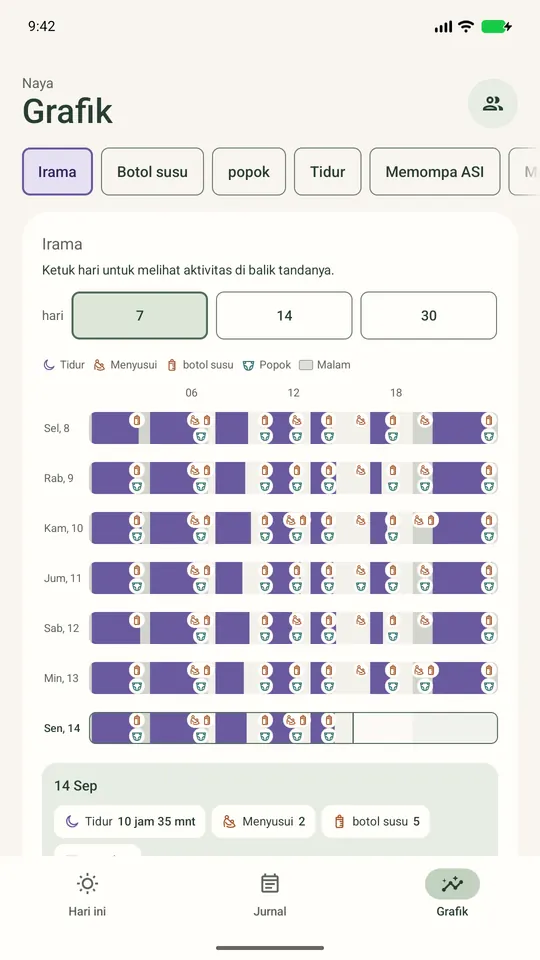Tap the Popok diaper legend icon
The image size is (540, 960).
[248, 365]
